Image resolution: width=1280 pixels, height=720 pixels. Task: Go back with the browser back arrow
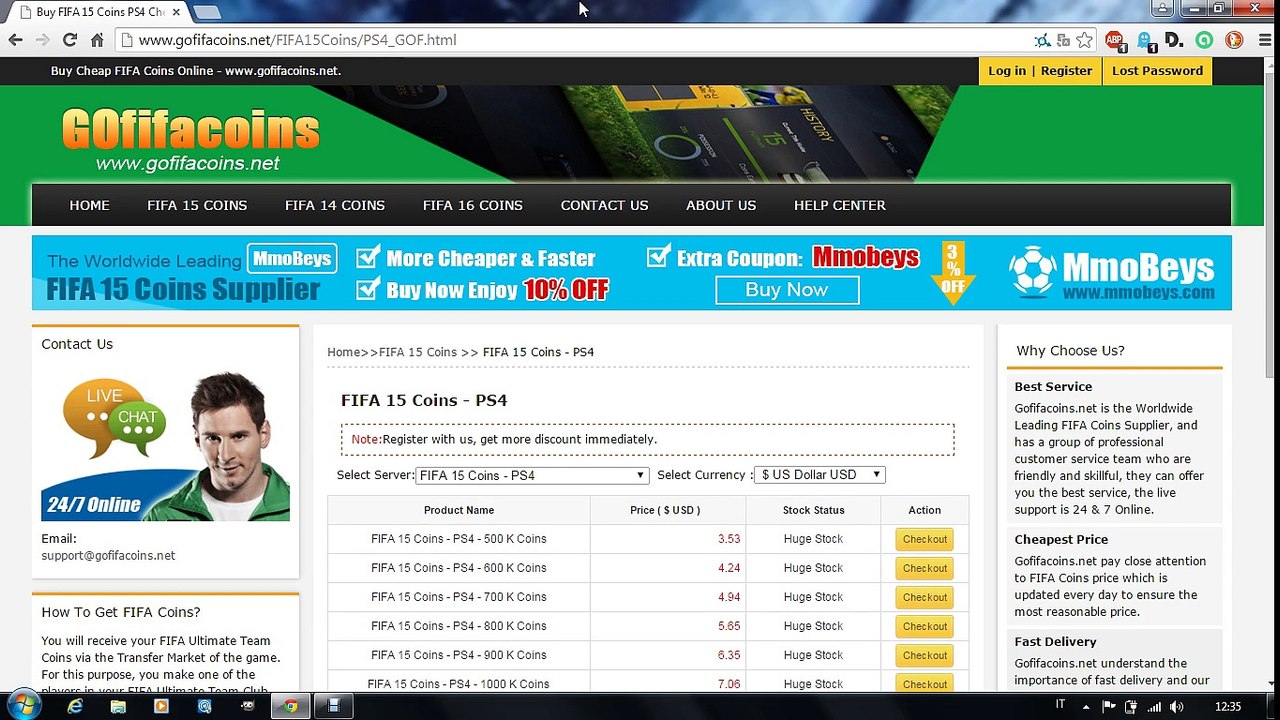(x=15, y=40)
